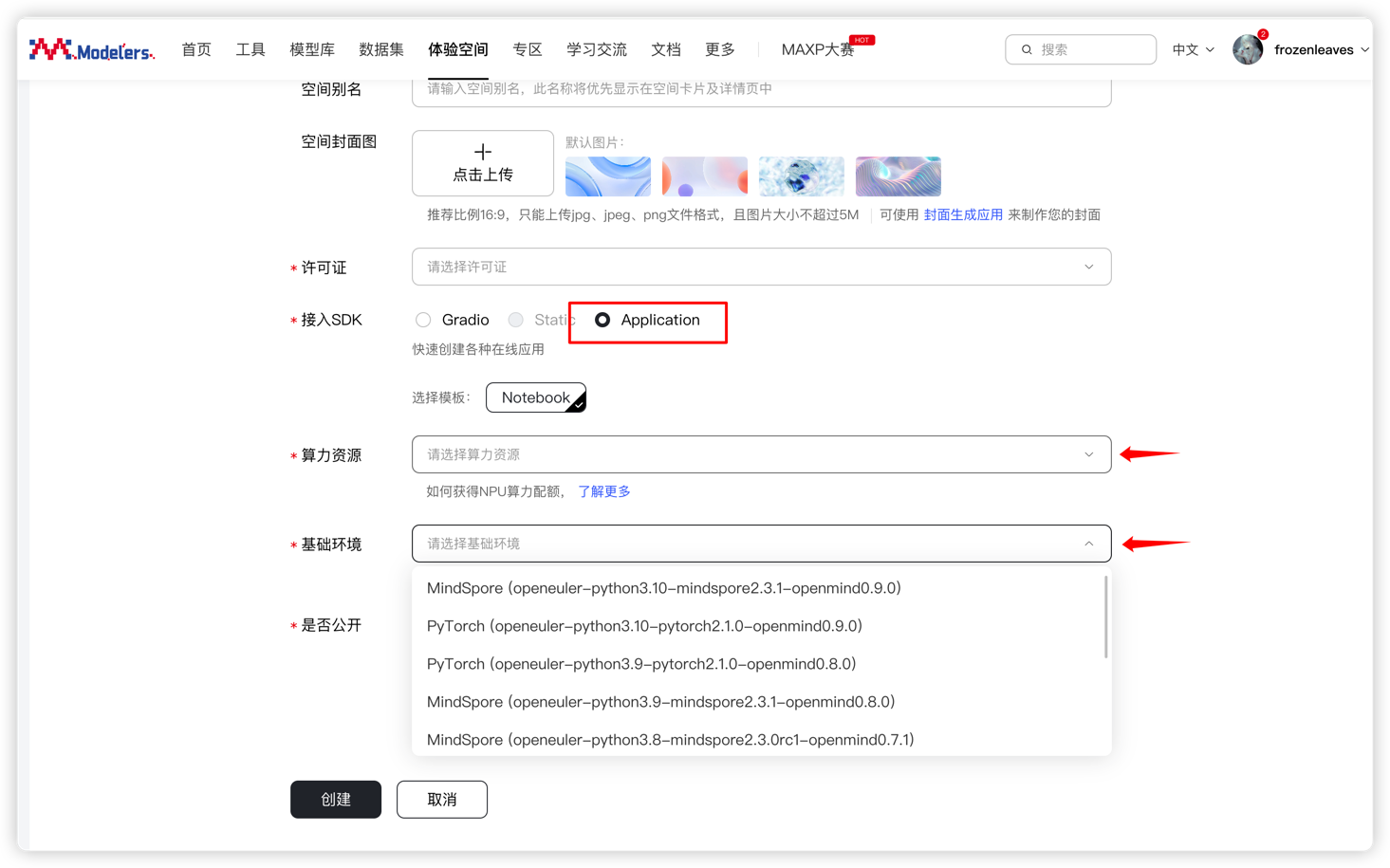
Task: Click the 许可证 dropdown chevron
Action: point(1089,267)
